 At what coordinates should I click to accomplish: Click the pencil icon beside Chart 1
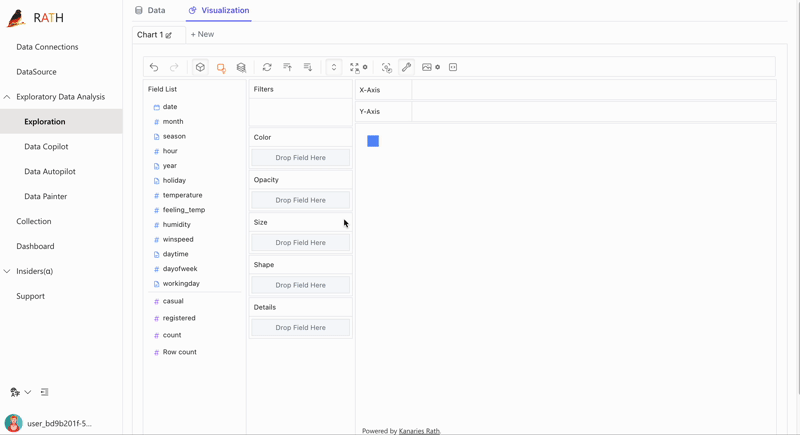click(x=169, y=35)
